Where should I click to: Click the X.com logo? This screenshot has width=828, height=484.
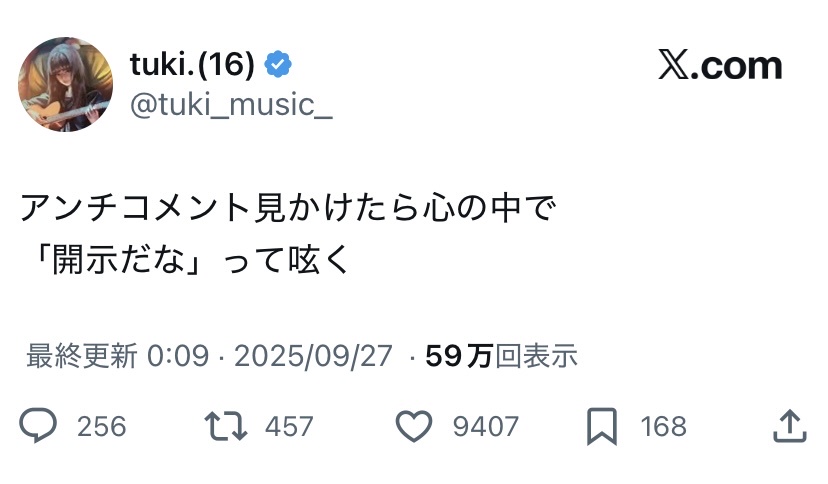click(x=720, y=66)
